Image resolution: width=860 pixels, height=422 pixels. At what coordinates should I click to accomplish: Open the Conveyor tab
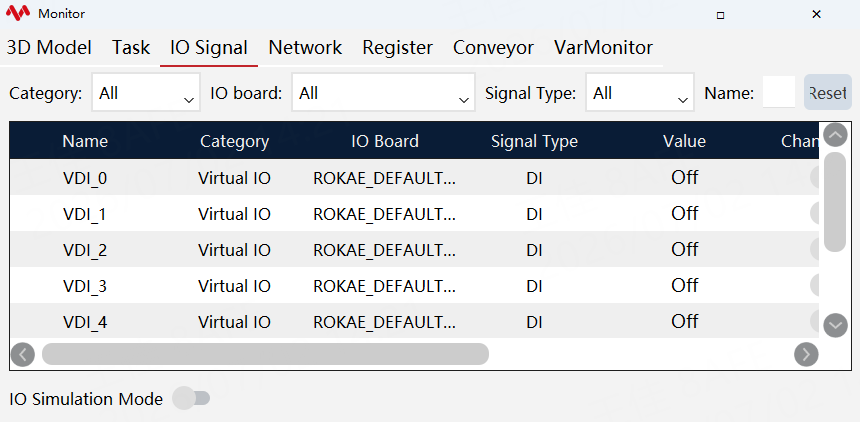[493, 48]
